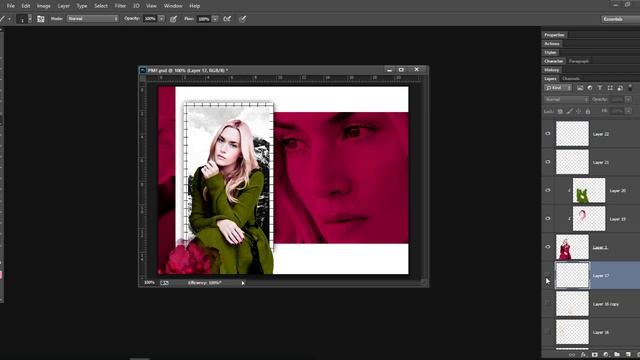Show Layer 17 via visibility box
The image size is (640, 360).
point(548,276)
